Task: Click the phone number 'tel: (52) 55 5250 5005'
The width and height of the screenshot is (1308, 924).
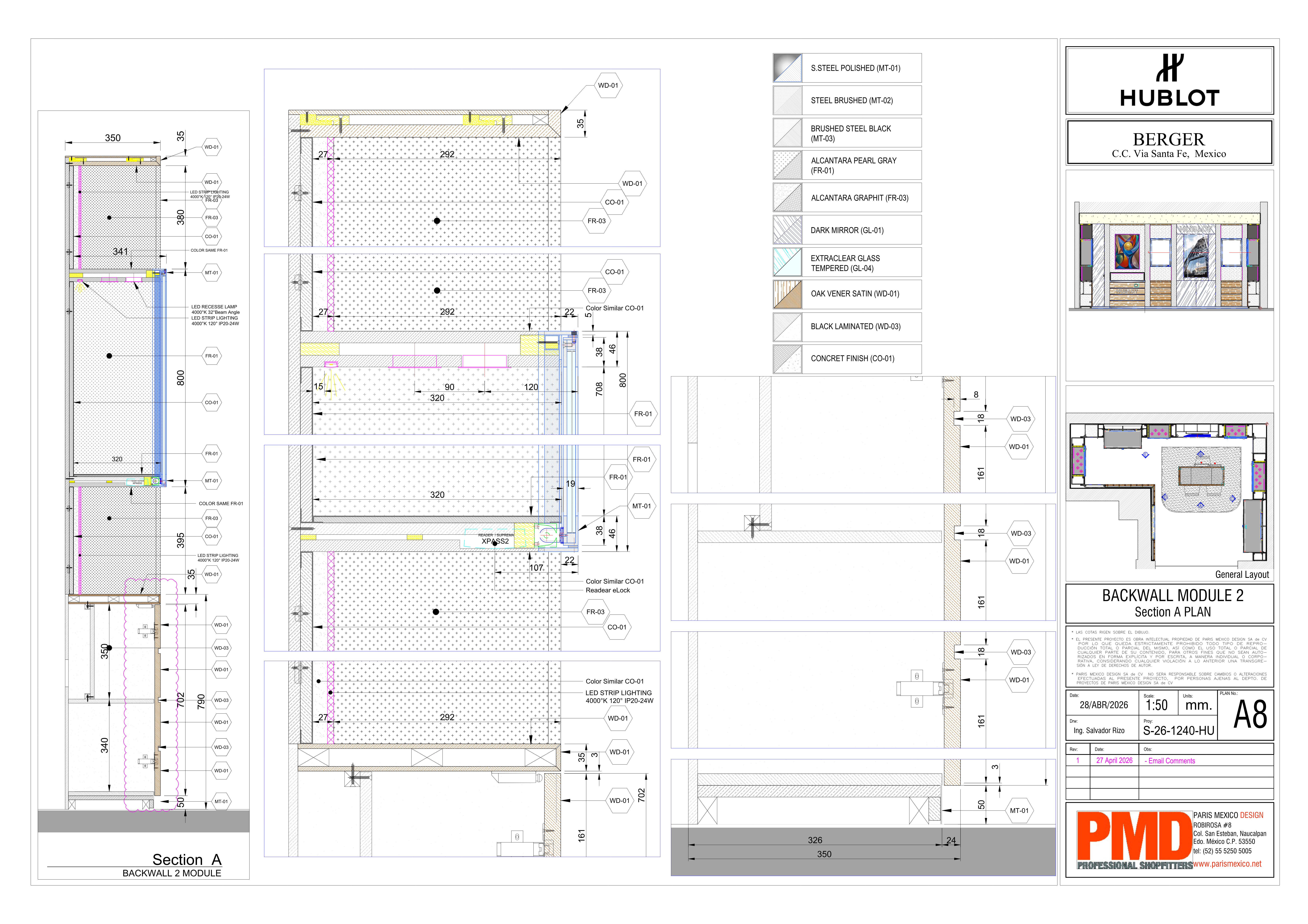Action: point(1223,851)
